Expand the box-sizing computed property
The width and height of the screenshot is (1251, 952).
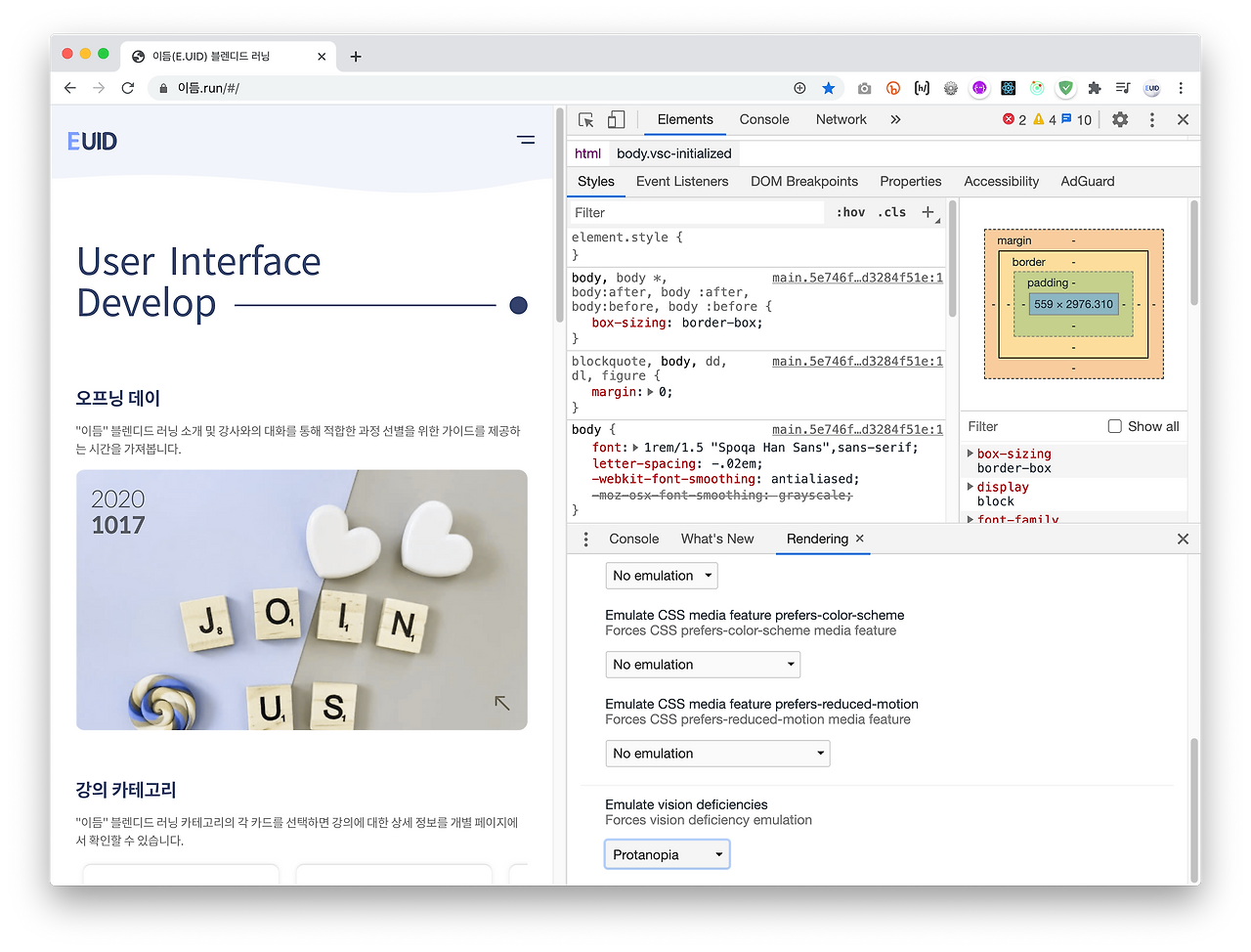click(971, 454)
